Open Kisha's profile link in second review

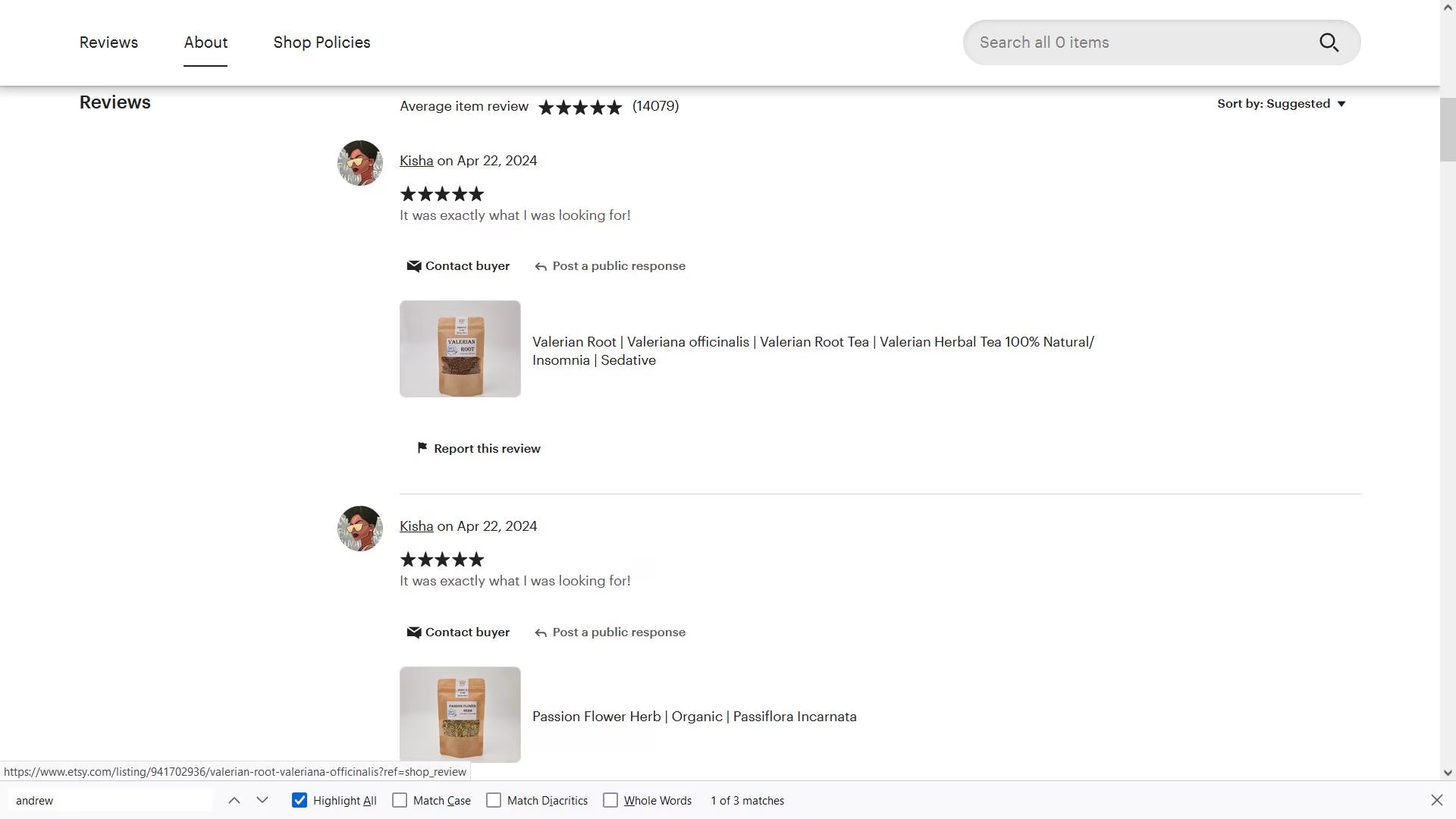[x=416, y=526]
